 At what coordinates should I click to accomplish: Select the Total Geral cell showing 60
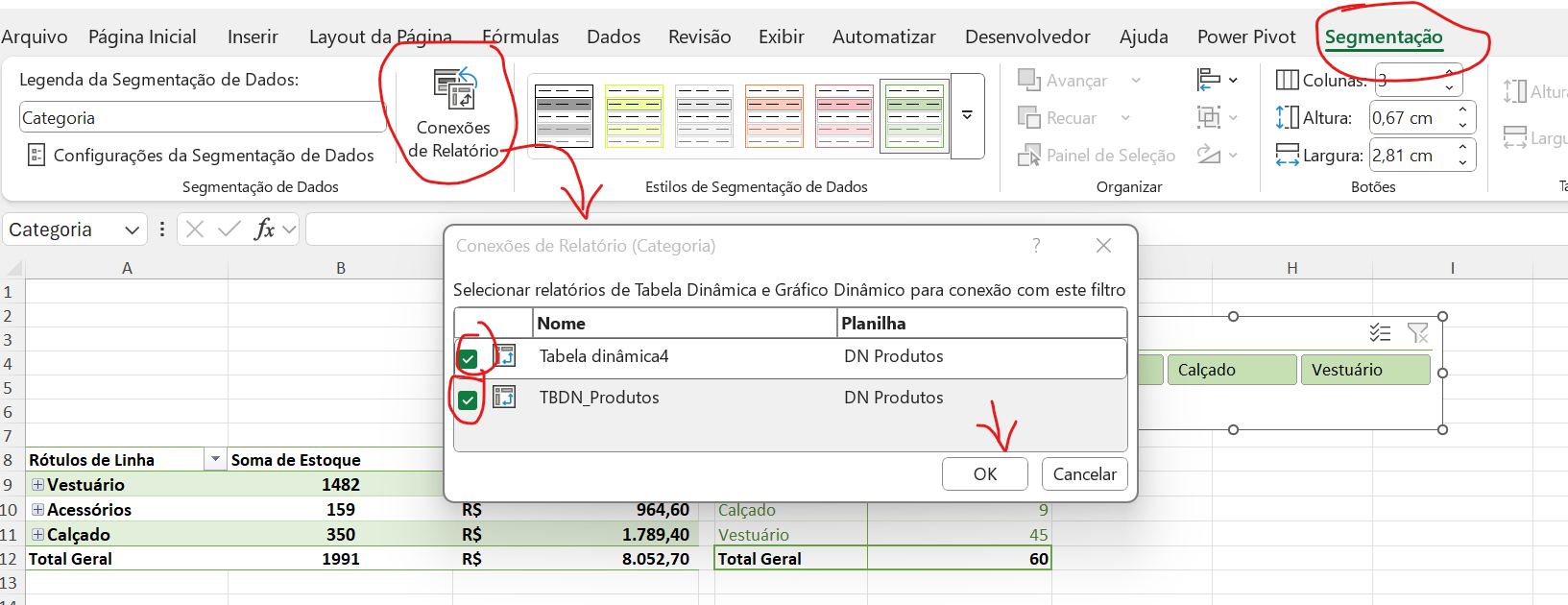click(959, 559)
